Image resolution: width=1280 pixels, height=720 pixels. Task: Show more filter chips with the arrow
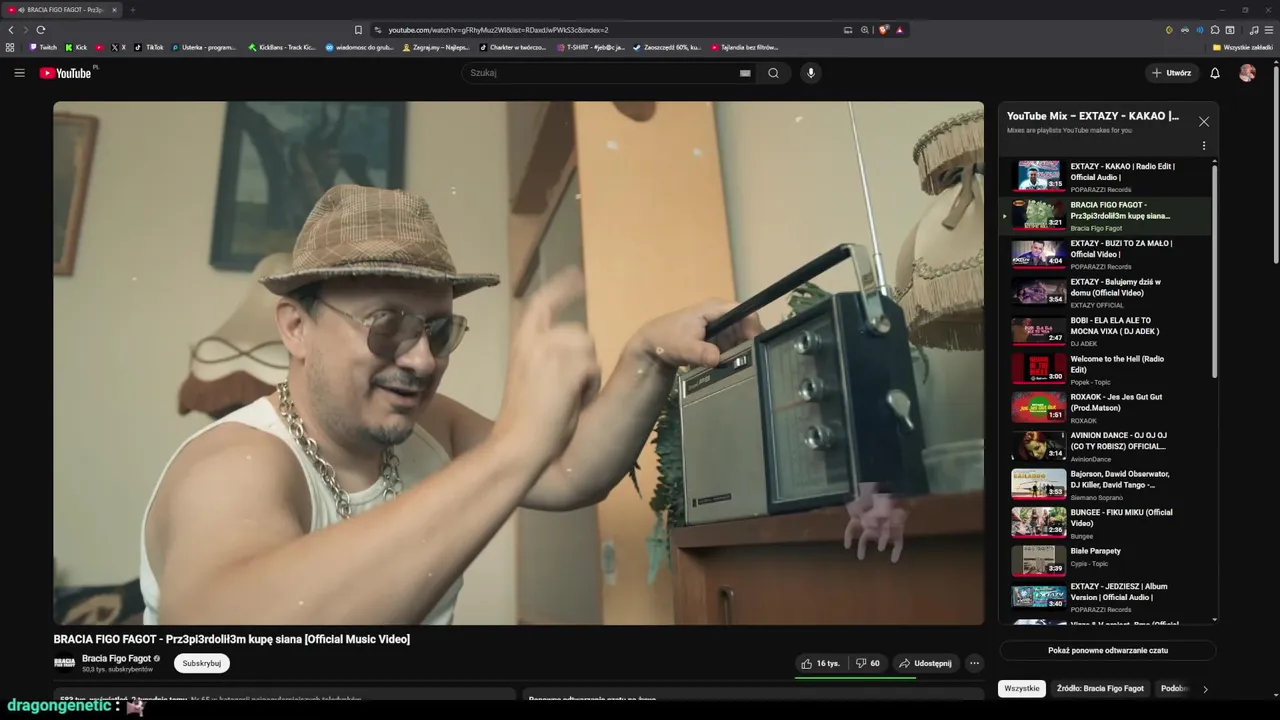(x=1205, y=689)
